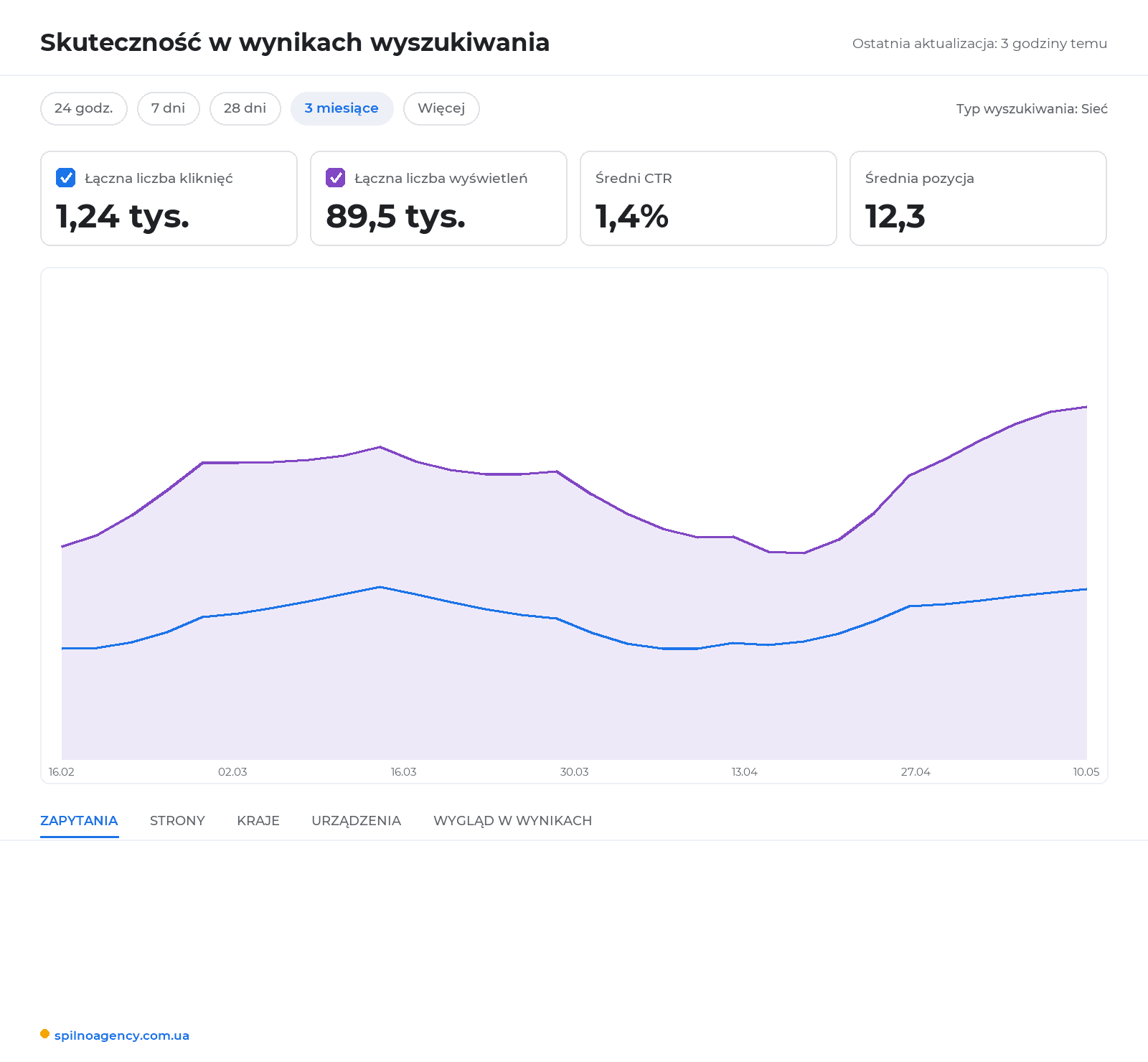Screen dimensions: 1148x1062
Task: Click the 30.03 date axis label
Action: click(x=574, y=772)
